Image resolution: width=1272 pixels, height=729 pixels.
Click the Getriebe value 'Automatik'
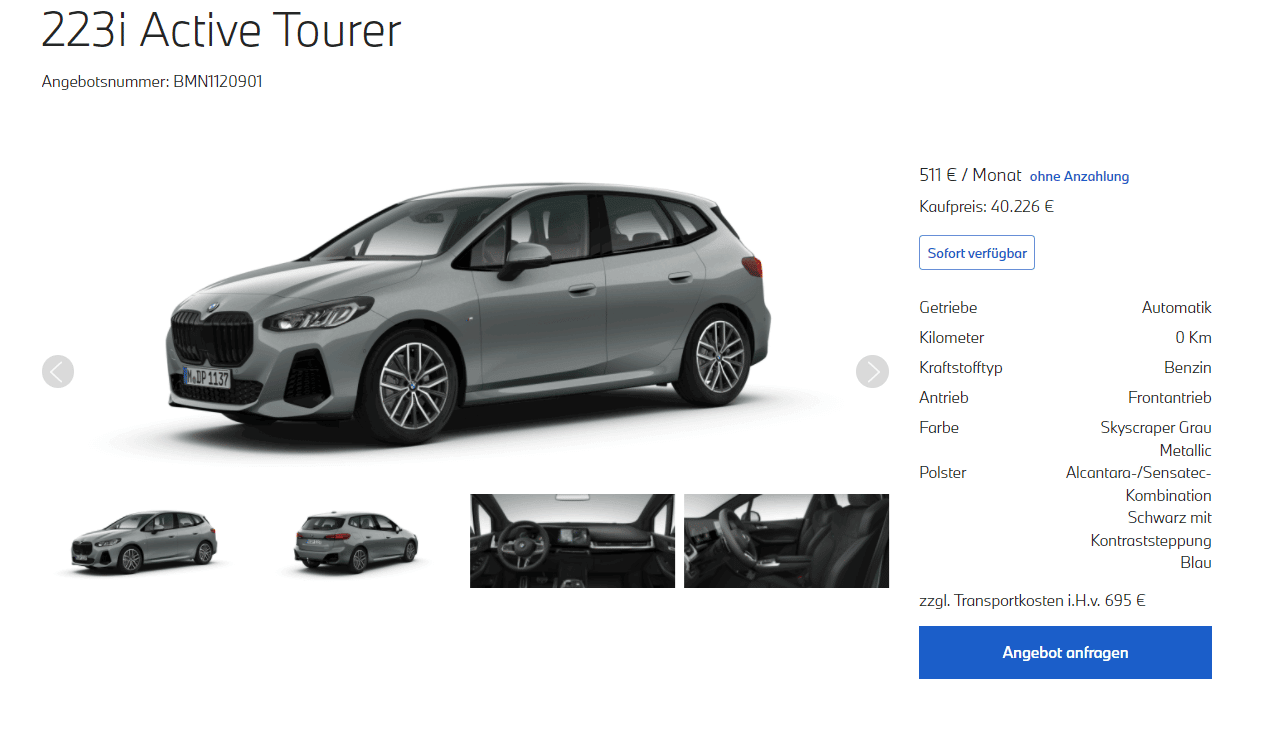coord(1176,308)
